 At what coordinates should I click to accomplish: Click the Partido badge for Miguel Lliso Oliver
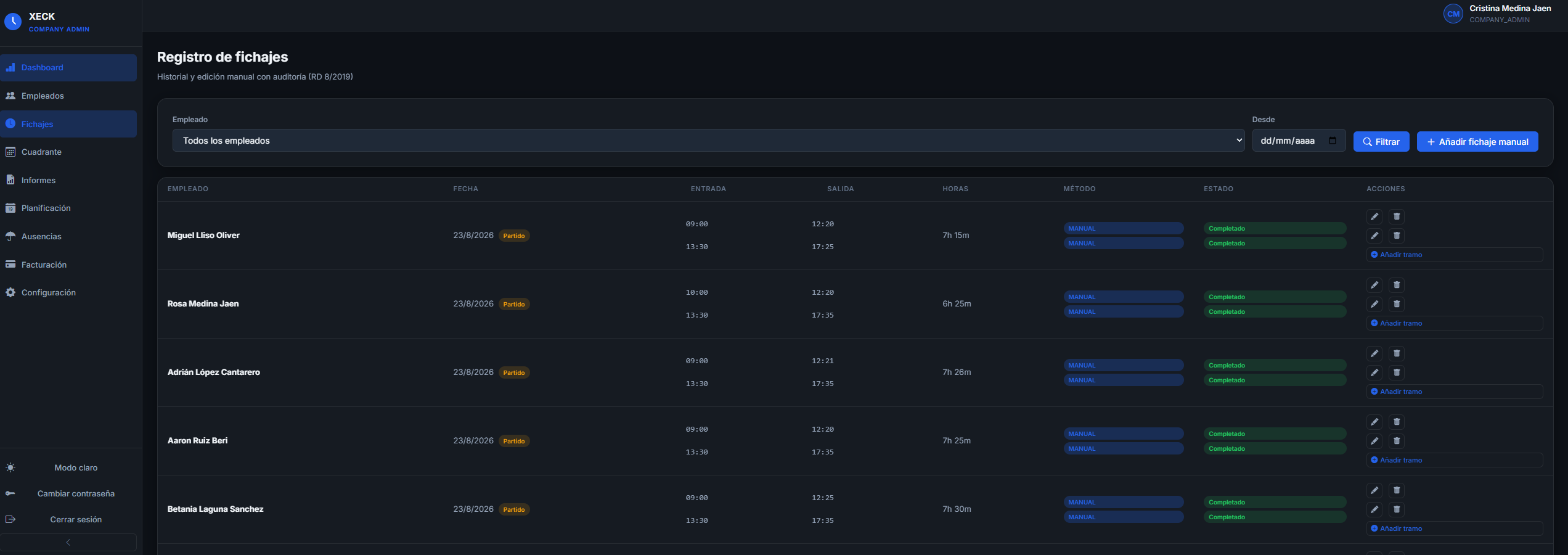(514, 236)
